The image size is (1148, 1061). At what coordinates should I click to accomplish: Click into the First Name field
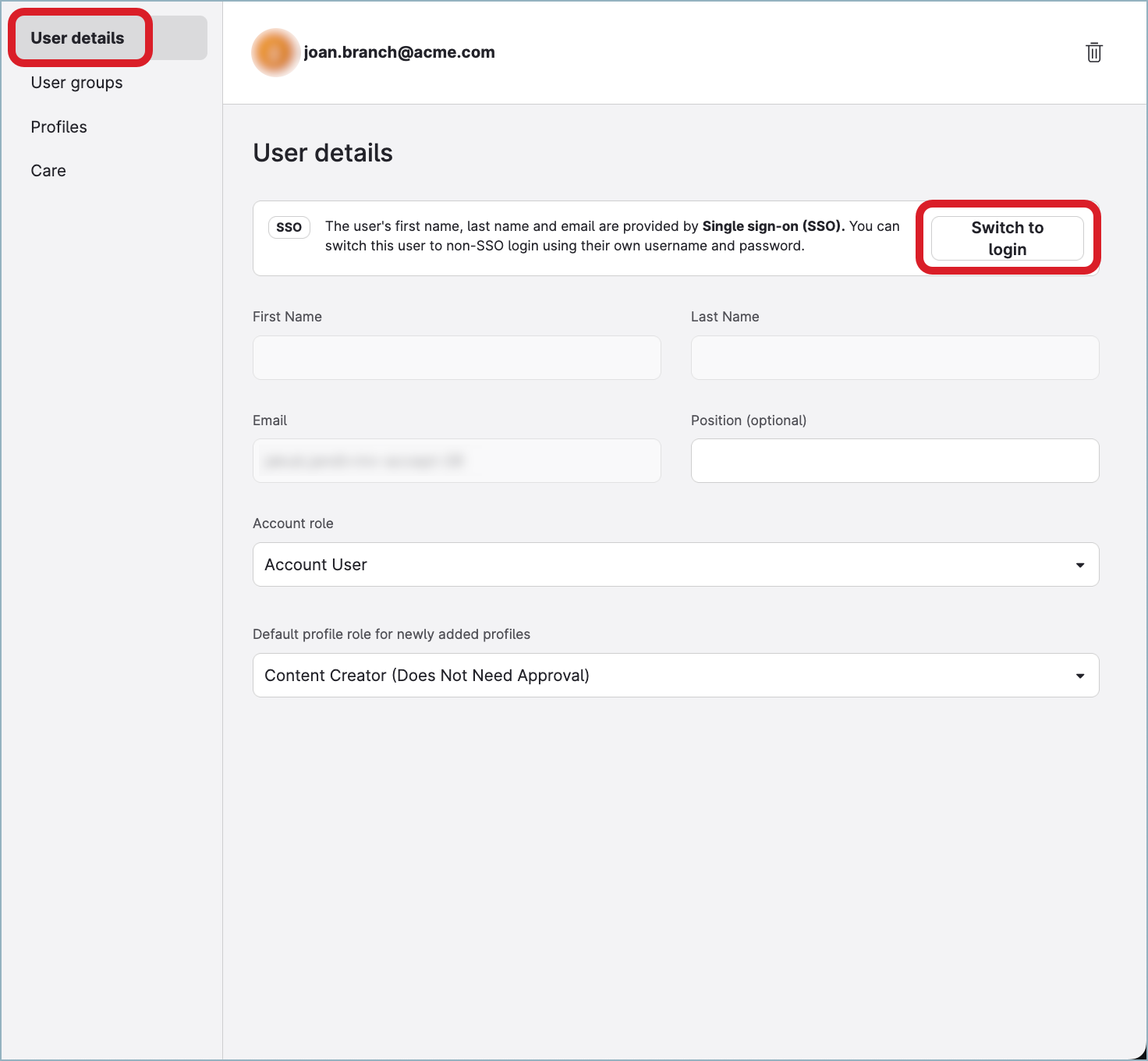pyautogui.click(x=457, y=357)
